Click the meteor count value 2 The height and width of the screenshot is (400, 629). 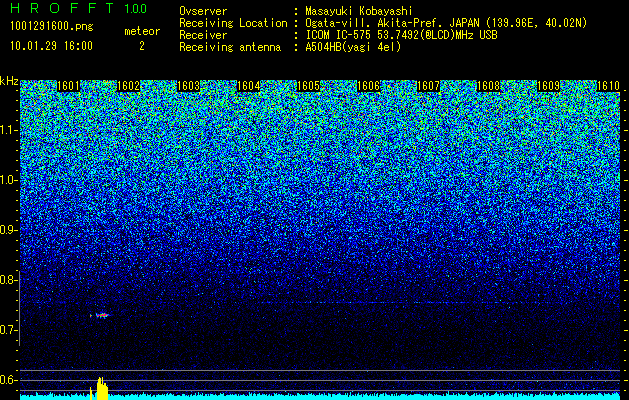point(142,46)
